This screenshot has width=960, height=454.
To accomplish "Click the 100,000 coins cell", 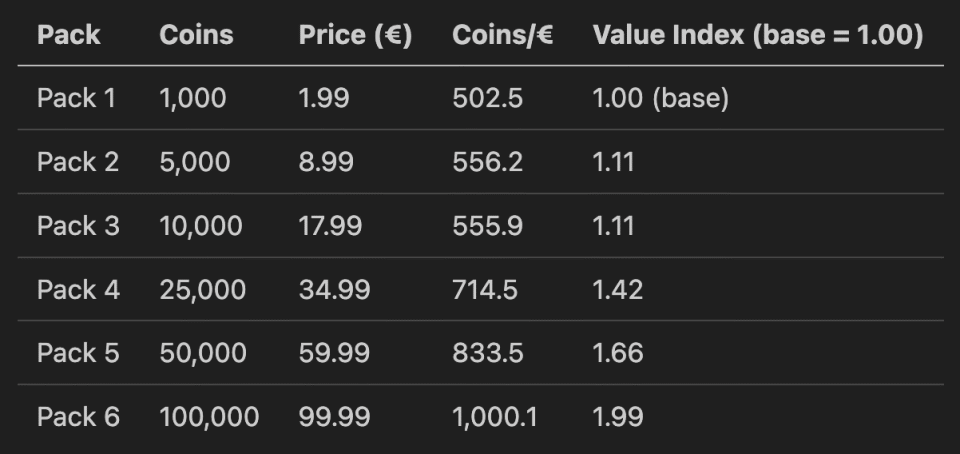I will pyautogui.click(x=209, y=417).
